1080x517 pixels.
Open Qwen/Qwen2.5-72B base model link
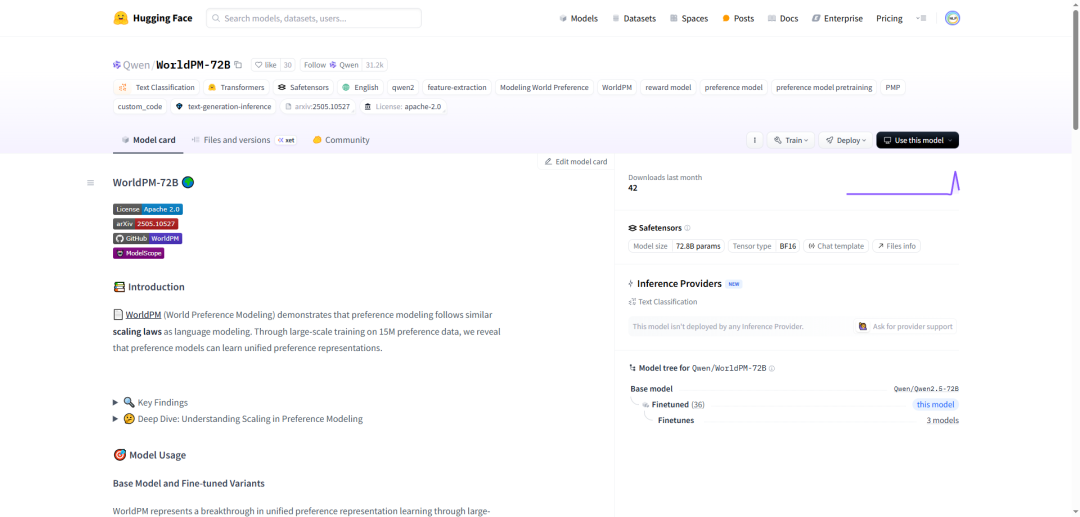pos(926,389)
